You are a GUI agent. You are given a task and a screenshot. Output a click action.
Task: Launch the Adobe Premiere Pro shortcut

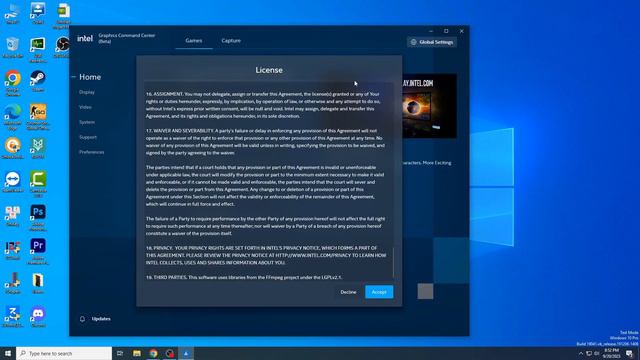pyautogui.click(x=38, y=250)
